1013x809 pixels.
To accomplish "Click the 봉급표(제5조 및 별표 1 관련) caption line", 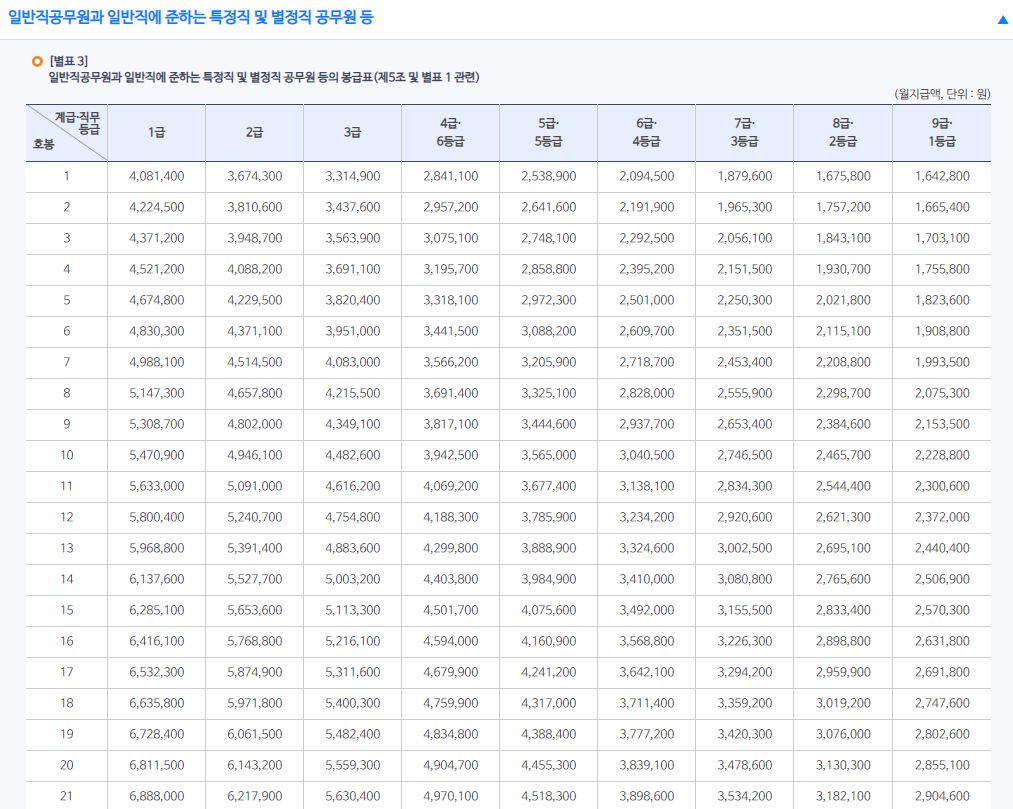I will [264, 78].
